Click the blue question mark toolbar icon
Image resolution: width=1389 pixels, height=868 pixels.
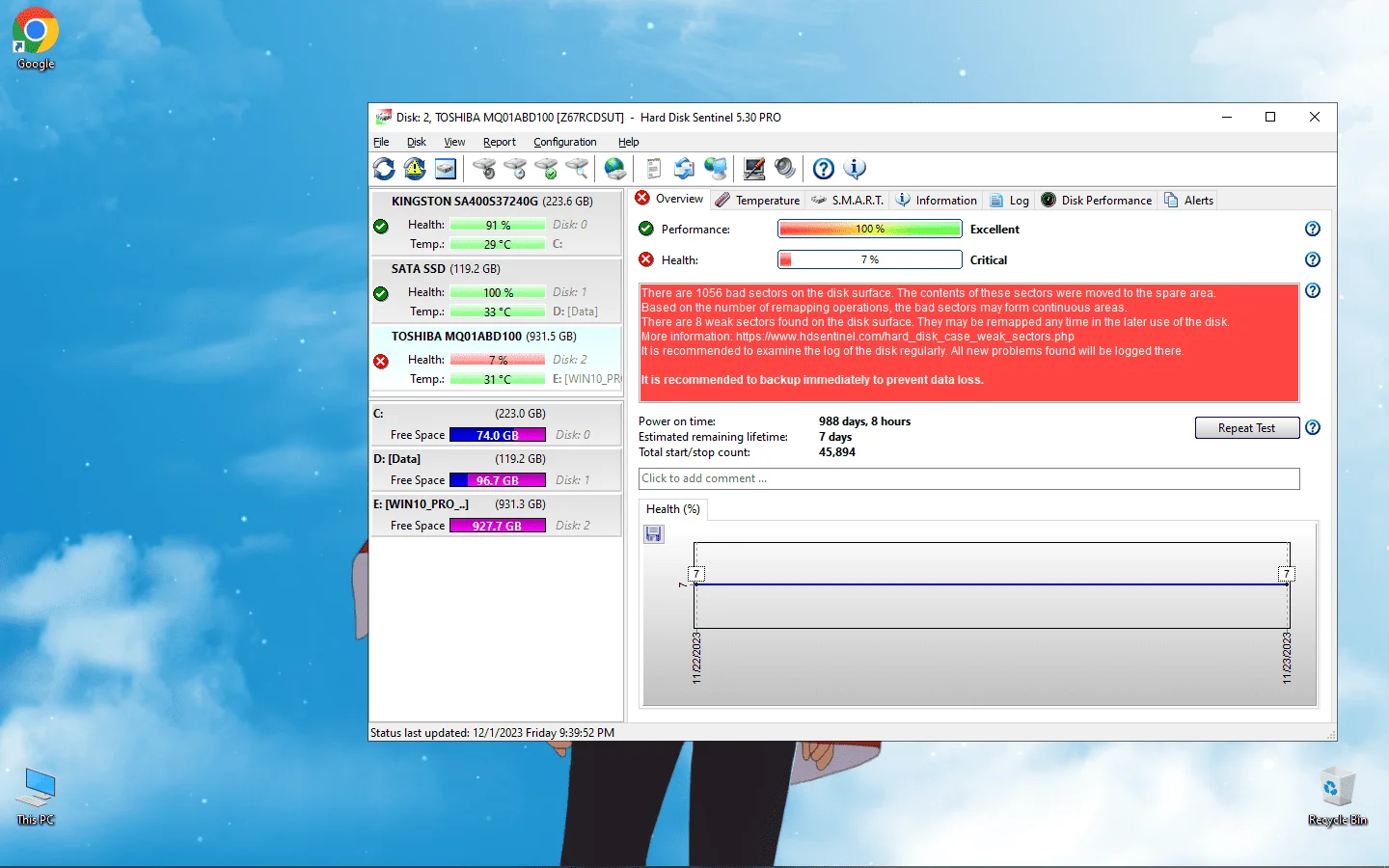[824, 169]
